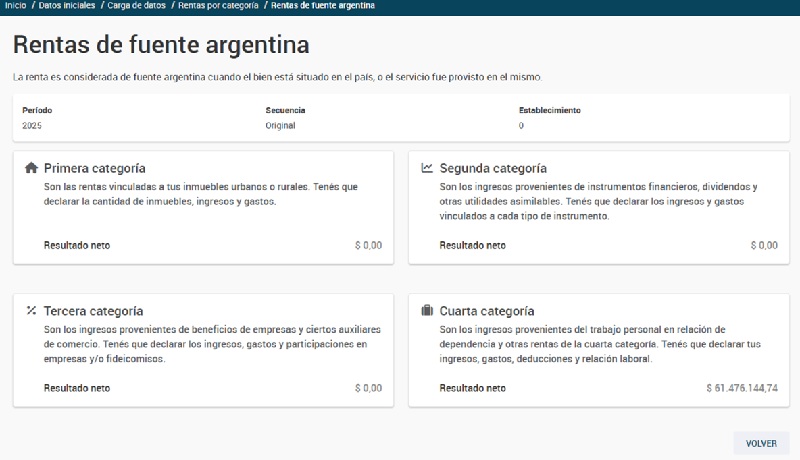
Task: Click the briefcase icon for Cuarta categoría
Action: 427,311
